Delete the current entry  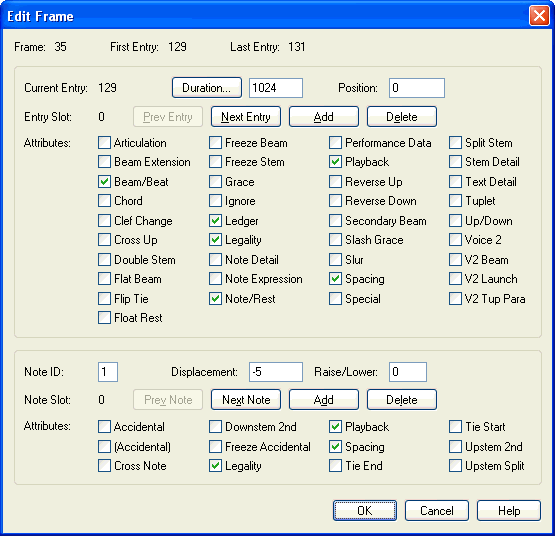(402, 116)
